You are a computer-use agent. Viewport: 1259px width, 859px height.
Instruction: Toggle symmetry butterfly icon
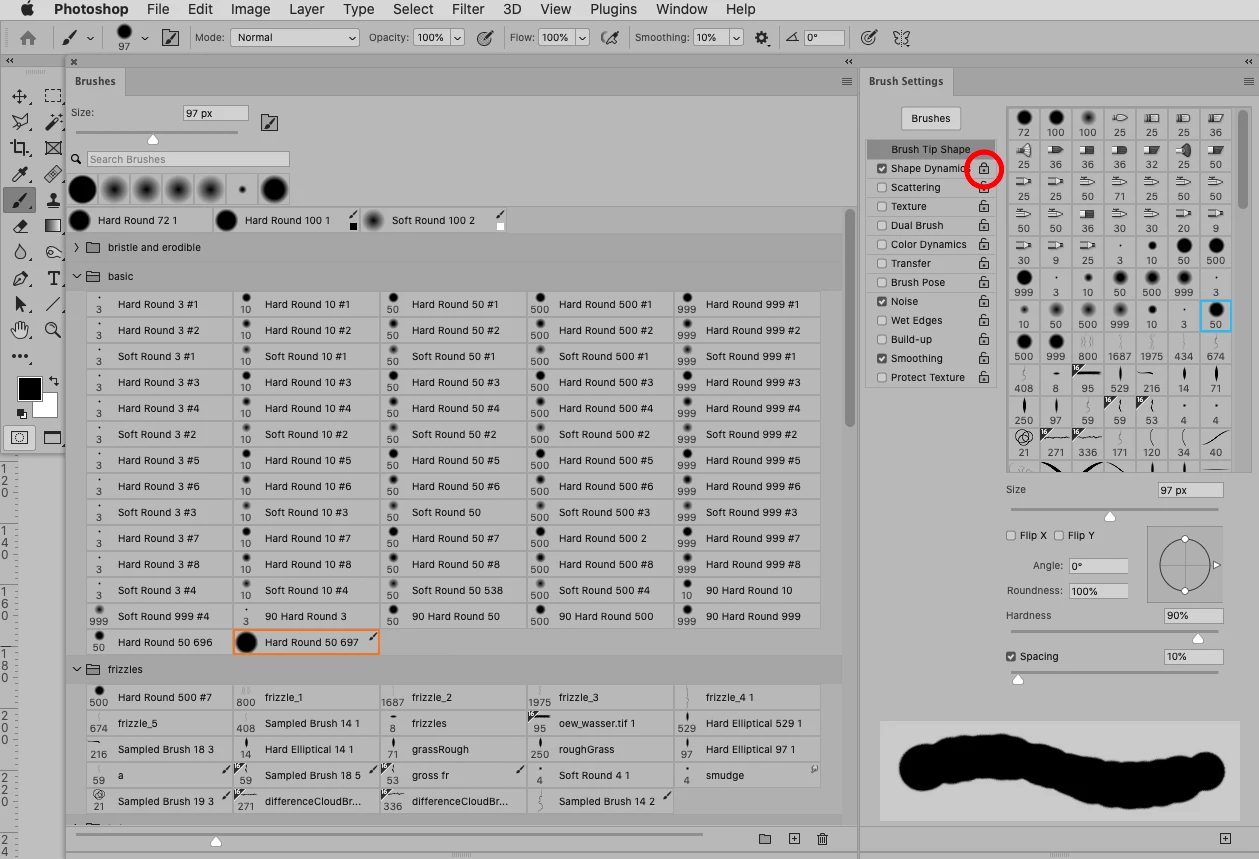901,38
